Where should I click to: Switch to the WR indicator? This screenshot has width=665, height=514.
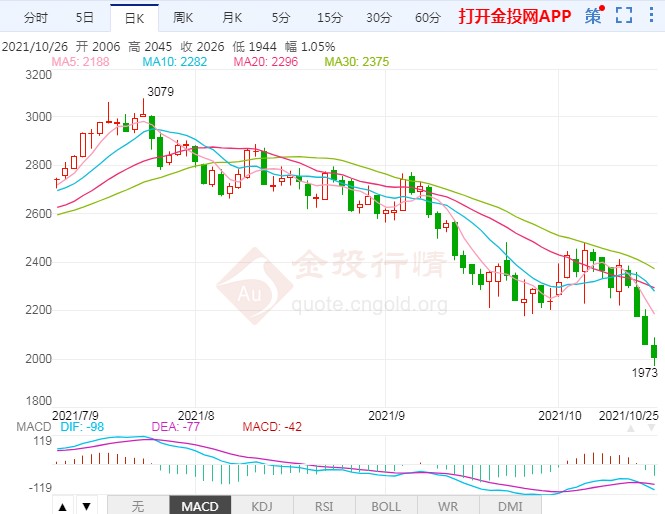[448, 506]
